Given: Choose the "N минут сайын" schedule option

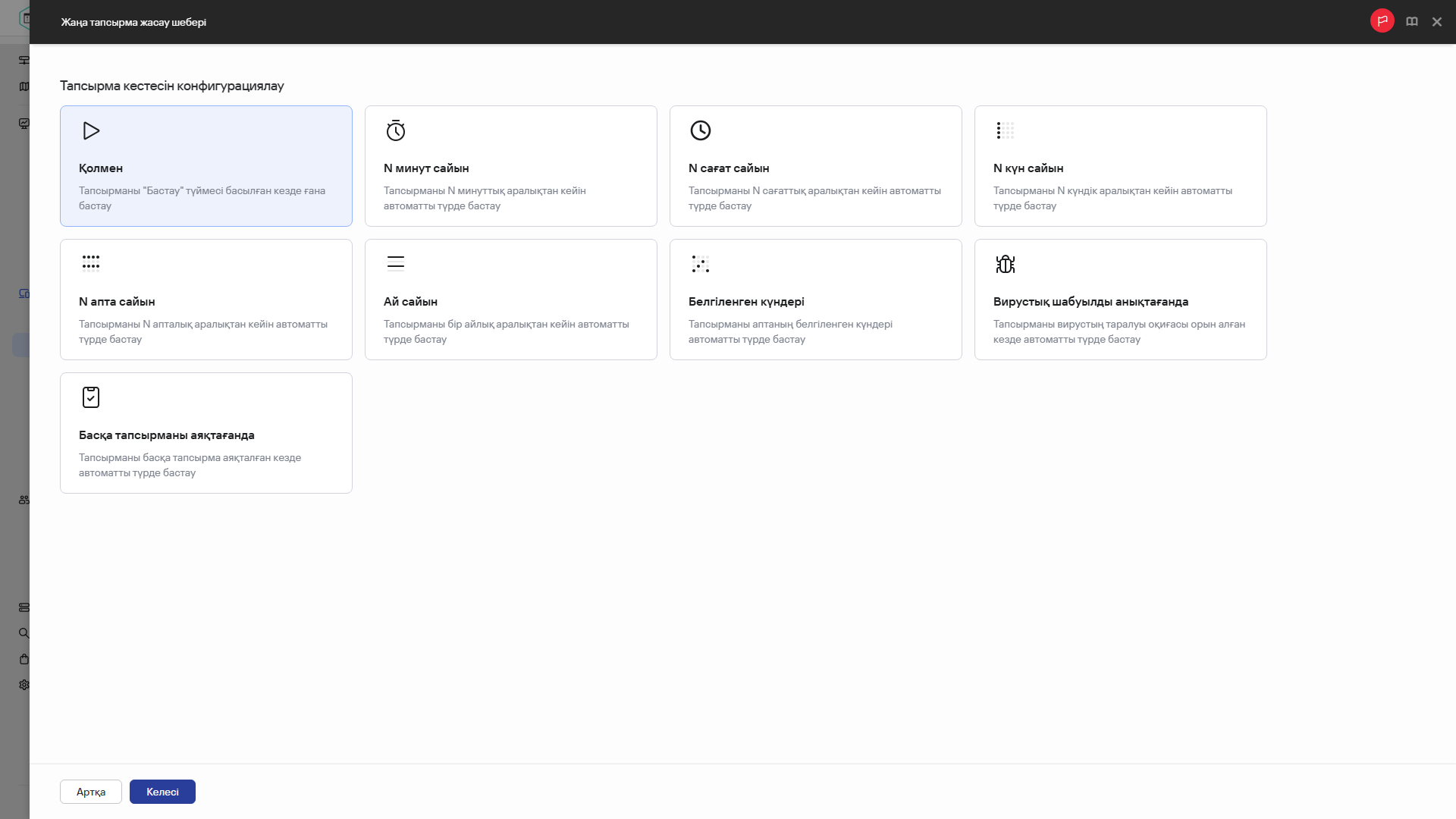Looking at the screenshot, I should click(510, 166).
